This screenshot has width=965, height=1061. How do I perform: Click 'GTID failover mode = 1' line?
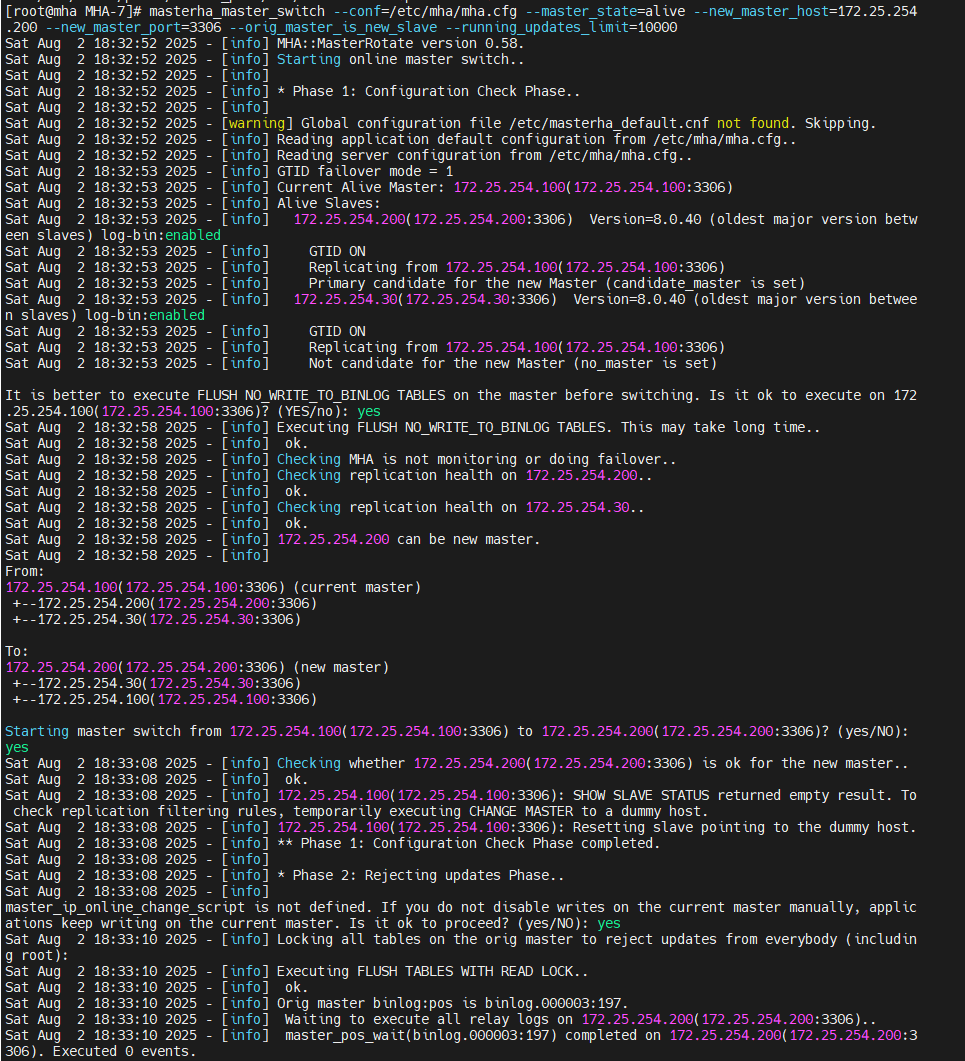point(365,171)
